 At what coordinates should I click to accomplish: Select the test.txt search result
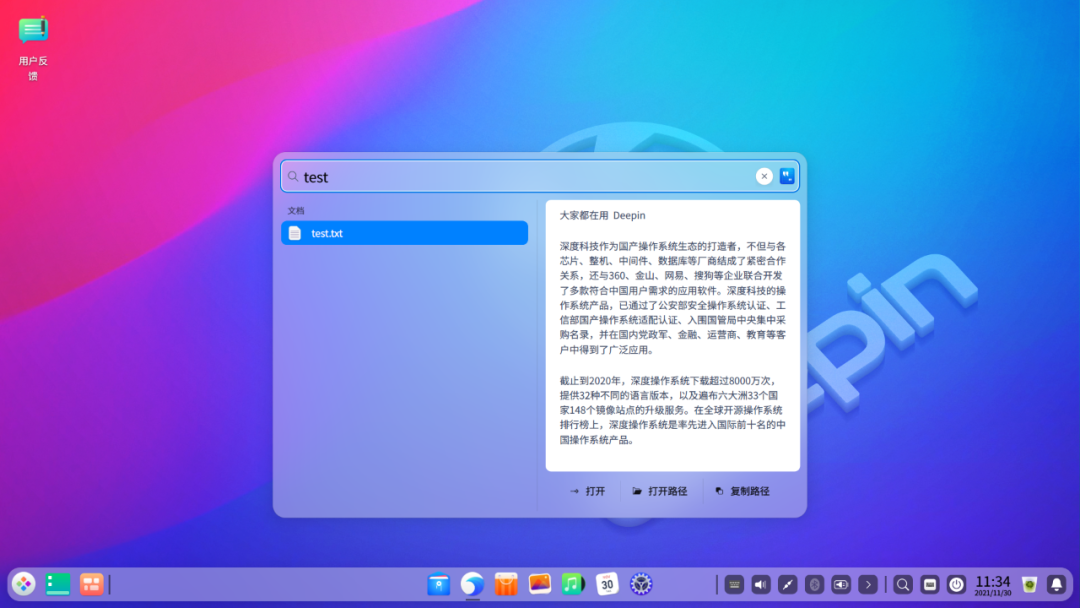(404, 233)
